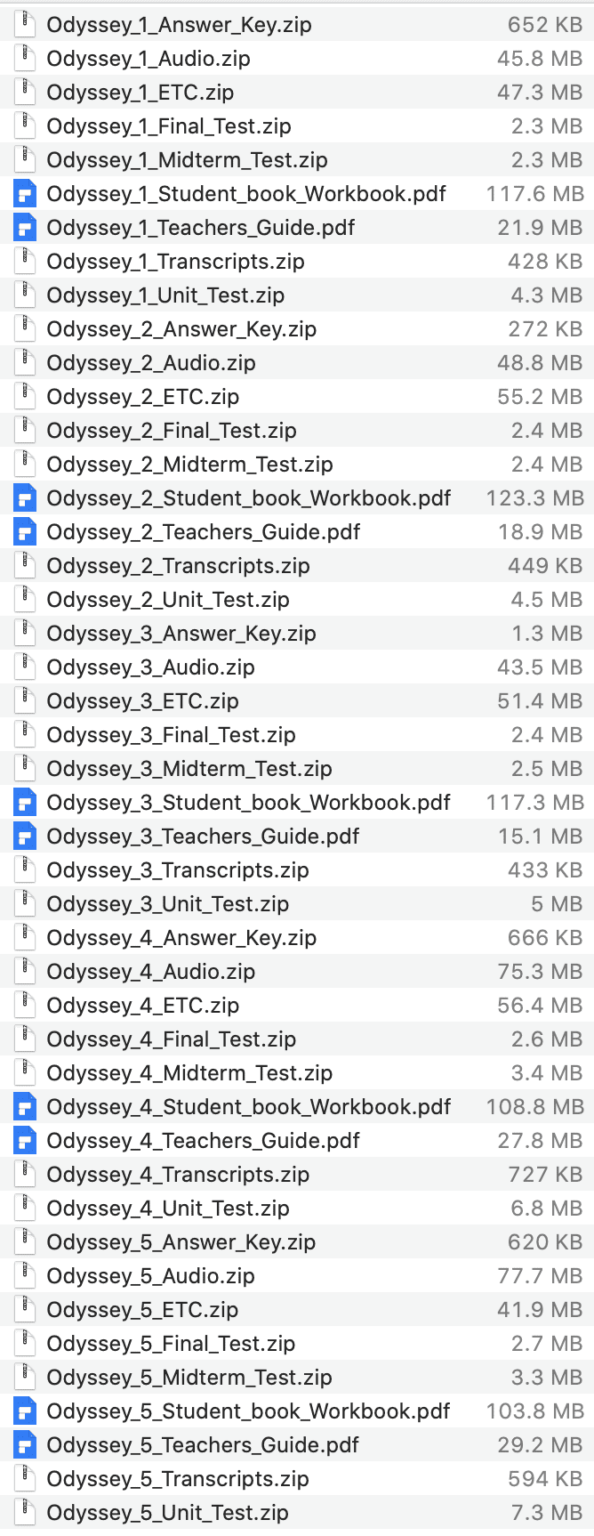Click the file icon for Odyssey_3_Transcripts.zip
This screenshot has height=1536, width=594.
[x=24, y=870]
